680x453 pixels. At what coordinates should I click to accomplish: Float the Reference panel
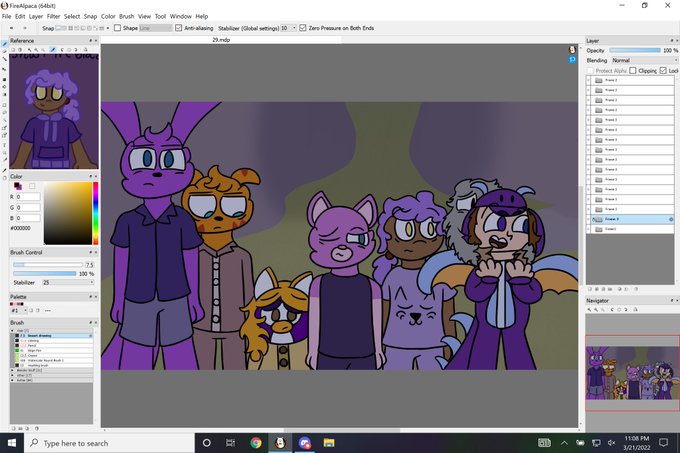coord(91,40)
